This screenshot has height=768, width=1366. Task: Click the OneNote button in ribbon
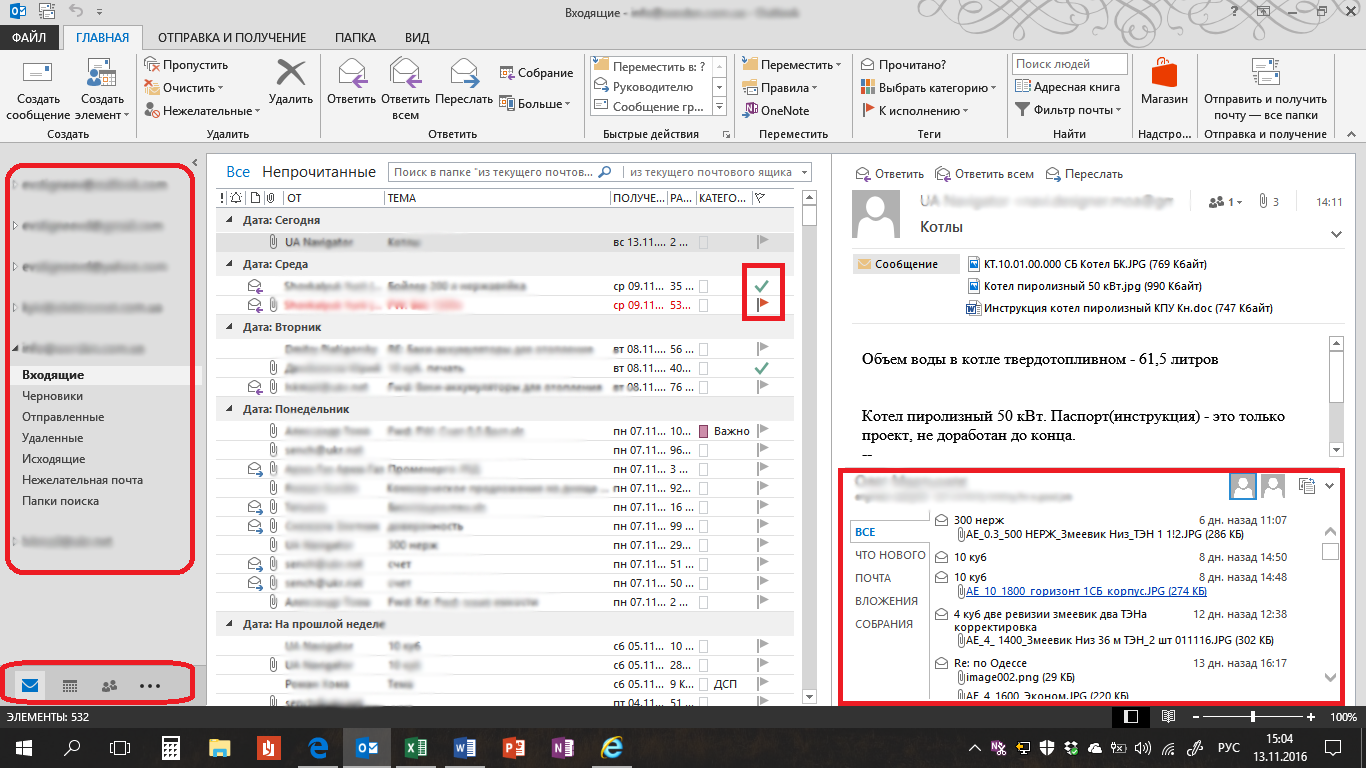[778, 111]
